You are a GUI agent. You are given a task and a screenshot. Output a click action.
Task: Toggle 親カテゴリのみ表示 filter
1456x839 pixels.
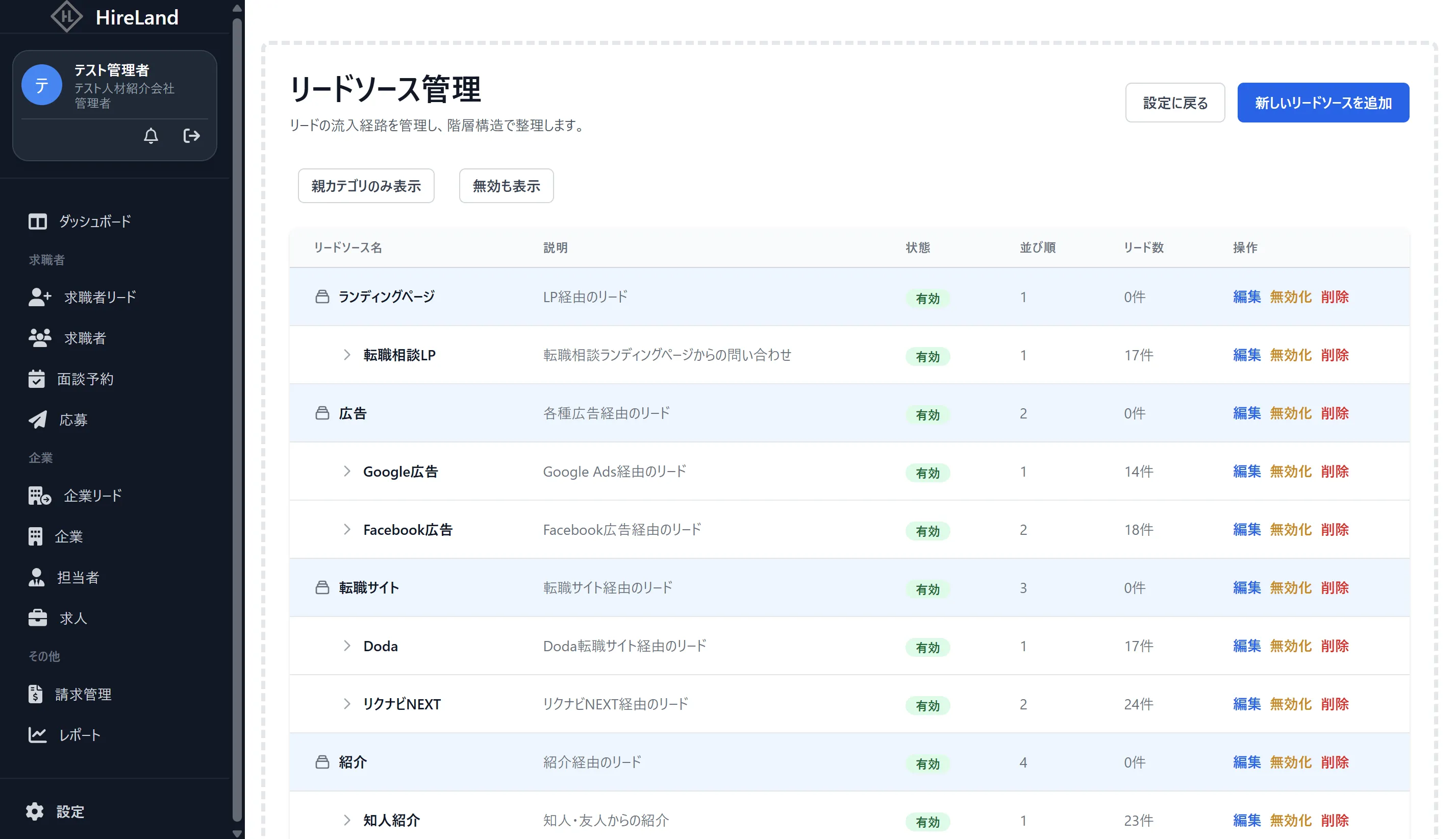(x=366, y=186)
